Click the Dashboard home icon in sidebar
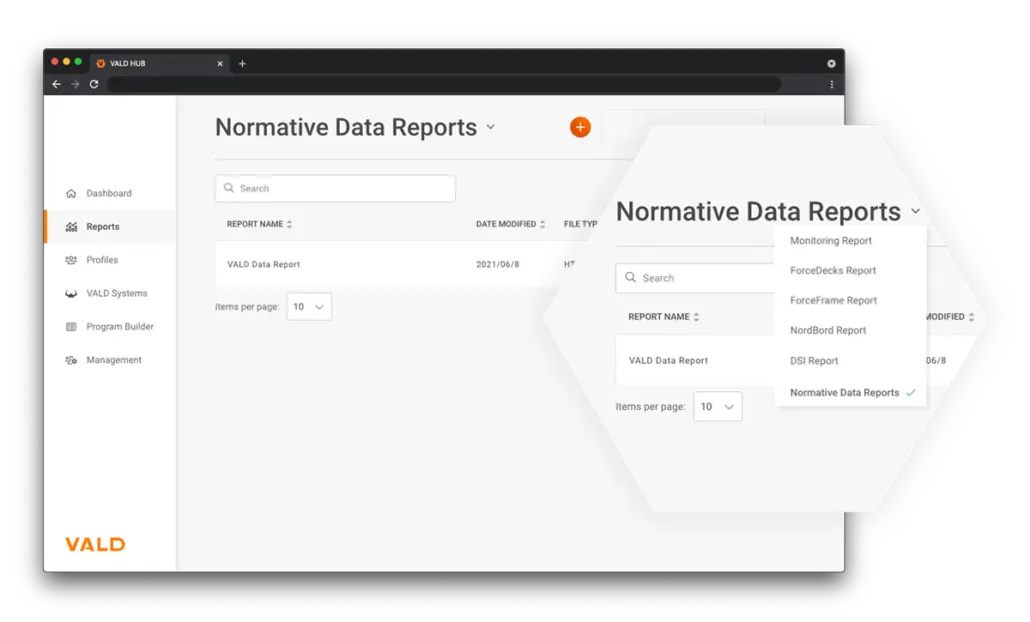The image size is (1030, 622). [x=71, y=194]
